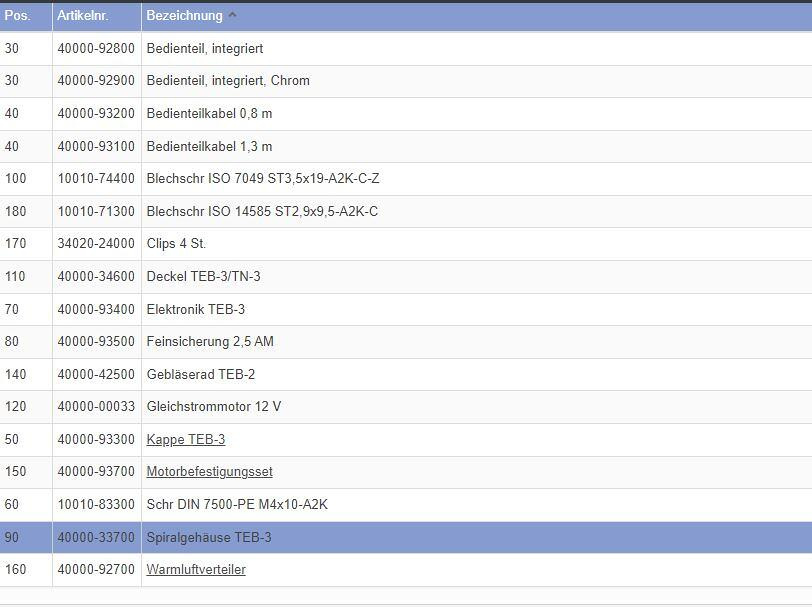Image resolution: width=812 pixels, height=607 pixels.
Task: Select the Gebläserad TEB-2 row
Action: pos(201,374)
